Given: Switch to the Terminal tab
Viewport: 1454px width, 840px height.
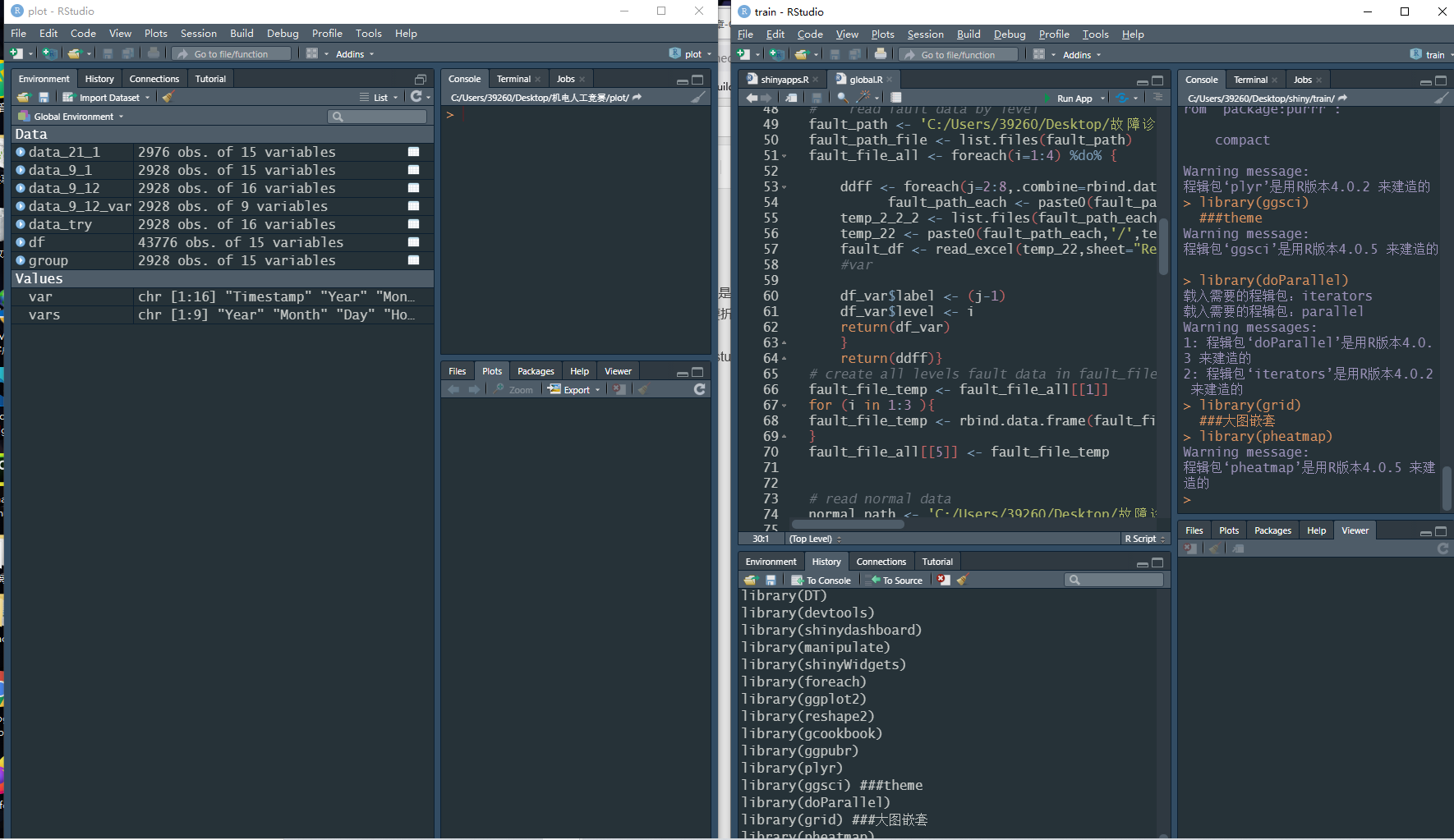Looking at the screenshot, I should tap(513, 78).
